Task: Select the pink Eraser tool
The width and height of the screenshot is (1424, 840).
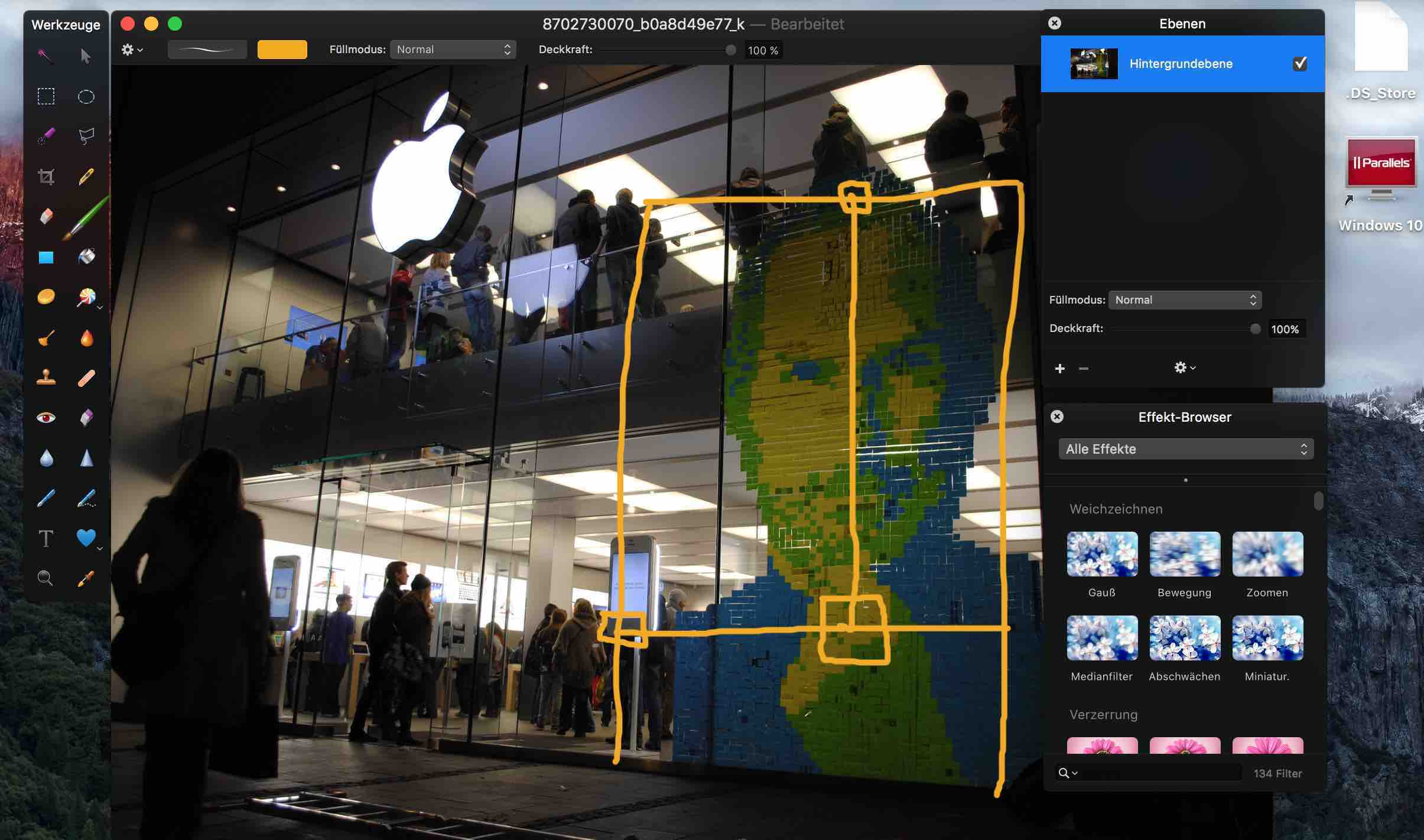Action: [x=45, y=216]
